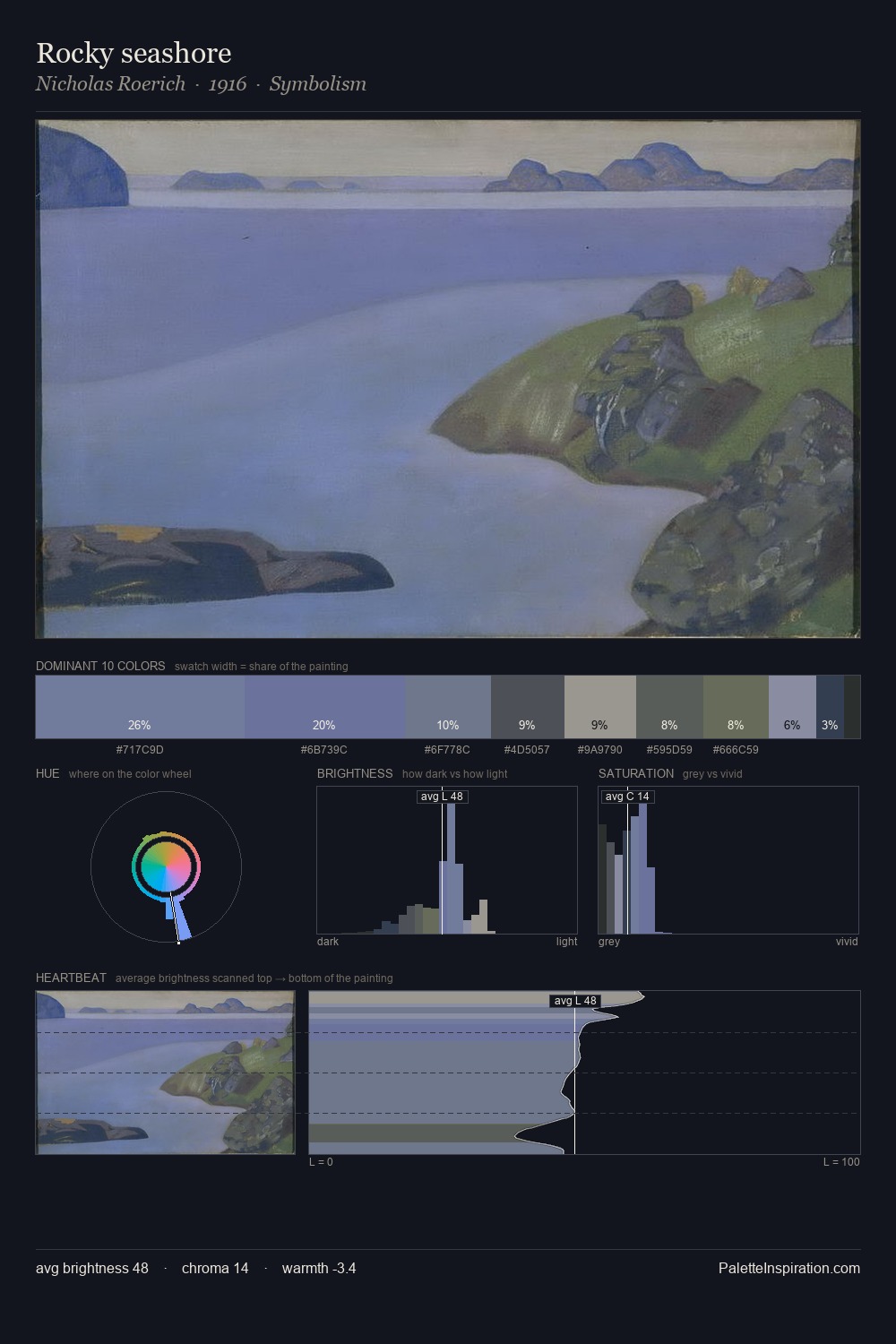Click the 'warmth -3.4' footer stat
Image resolution: width=896 pixels, height=1344 pixels.
(319, 1268)
